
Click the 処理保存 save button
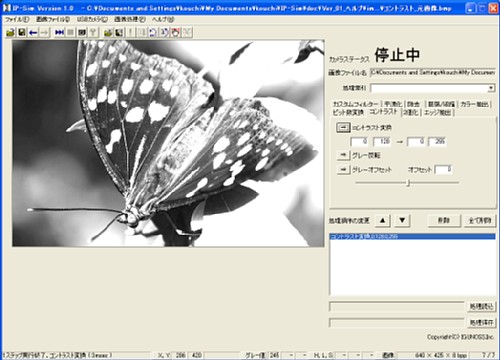coord(481,322)
